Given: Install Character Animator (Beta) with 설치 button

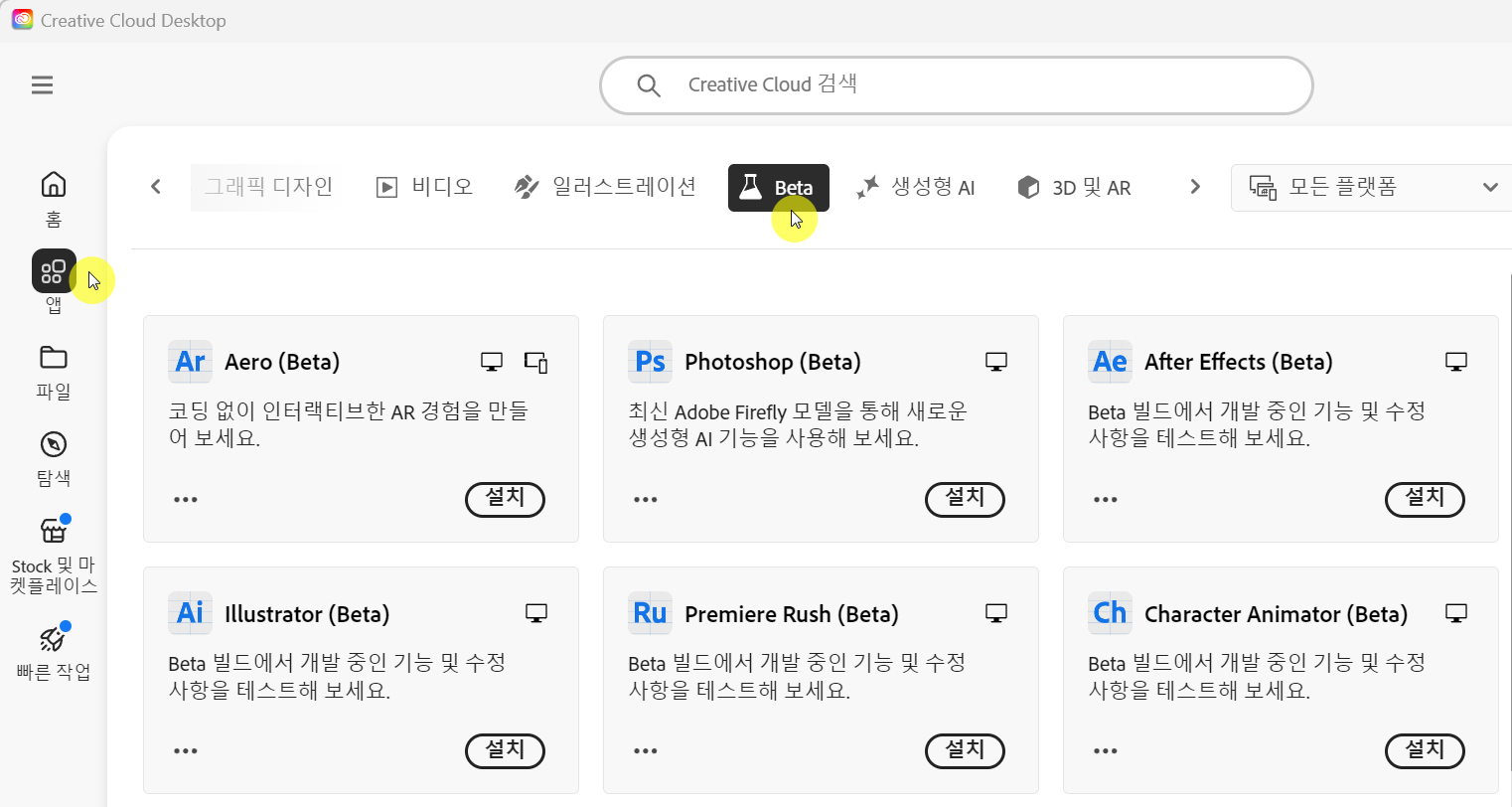Looking at the screenshot, I should point(1425,750).
